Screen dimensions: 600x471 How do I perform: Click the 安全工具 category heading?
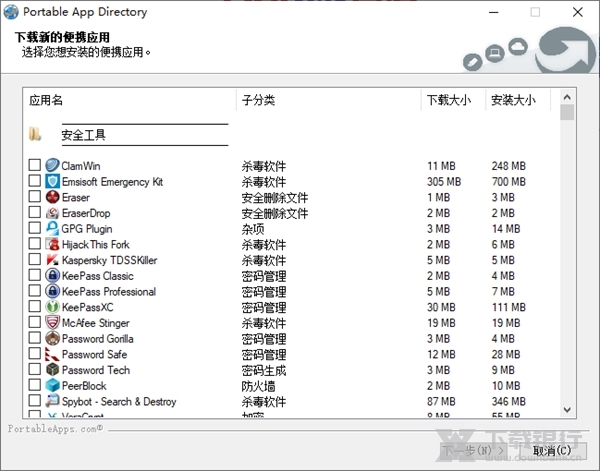point(83,135)
